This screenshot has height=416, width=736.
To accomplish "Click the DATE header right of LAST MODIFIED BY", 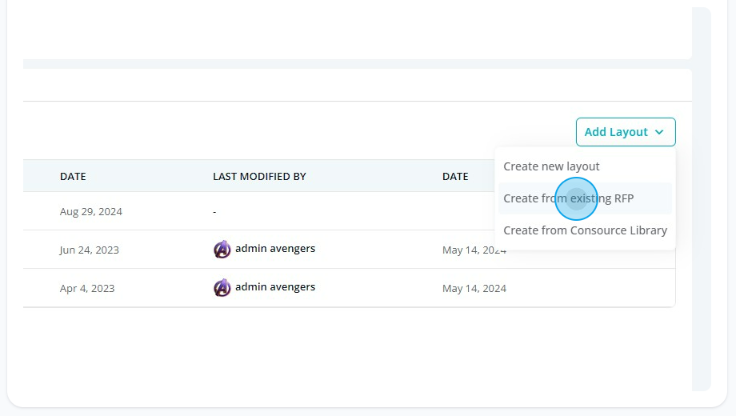I will (455, 177).
